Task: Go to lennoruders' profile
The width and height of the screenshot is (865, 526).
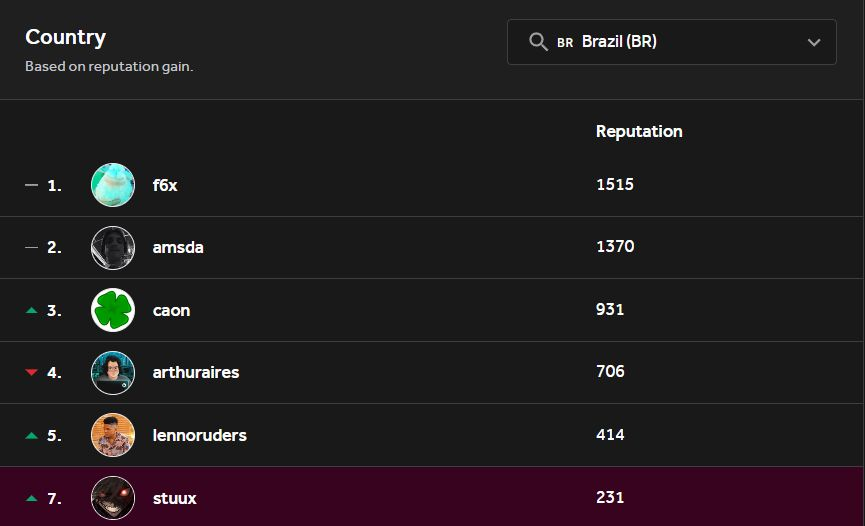Action: 199,435
